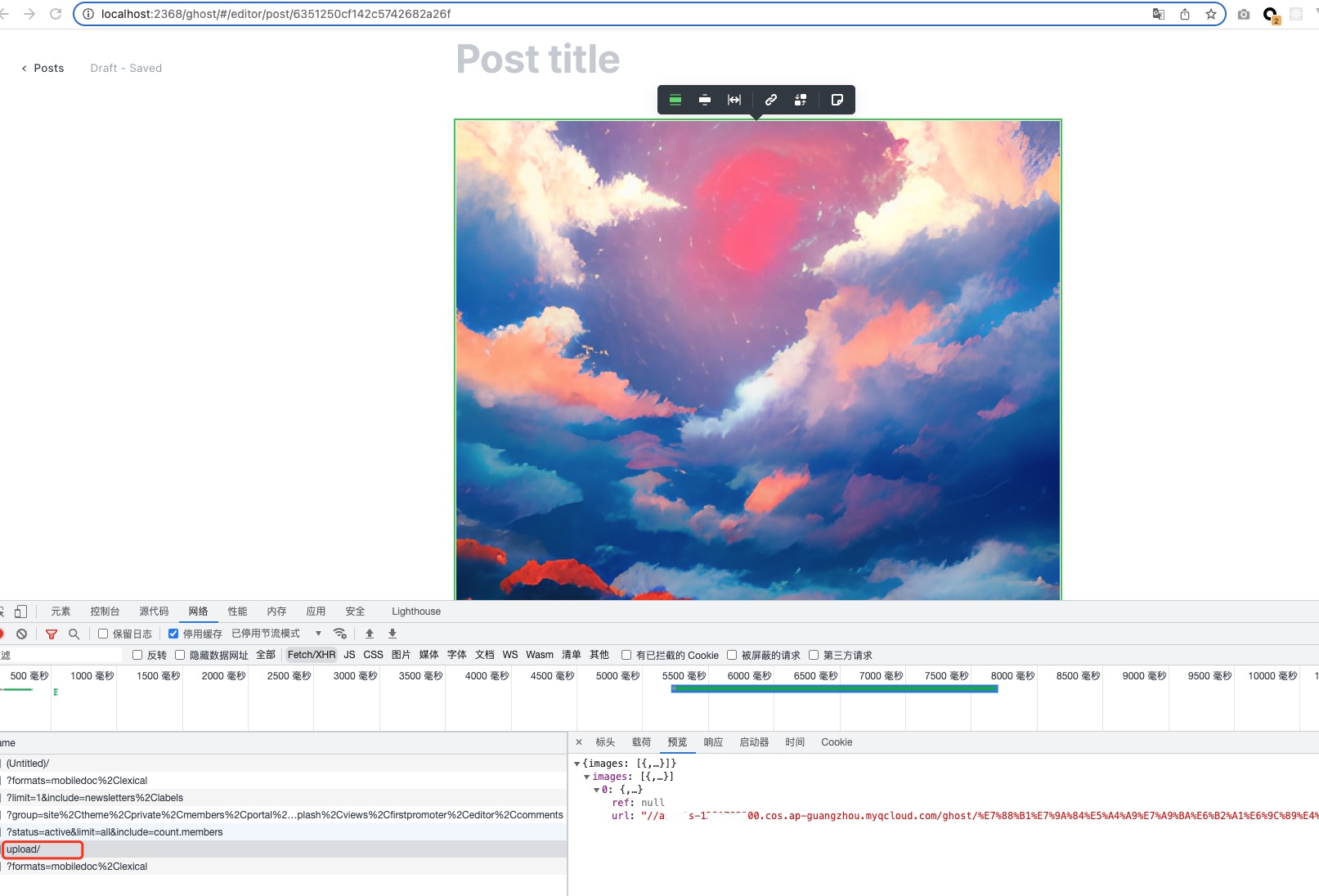
Task: Export HAR file icon
Action: tap(393, 634)
